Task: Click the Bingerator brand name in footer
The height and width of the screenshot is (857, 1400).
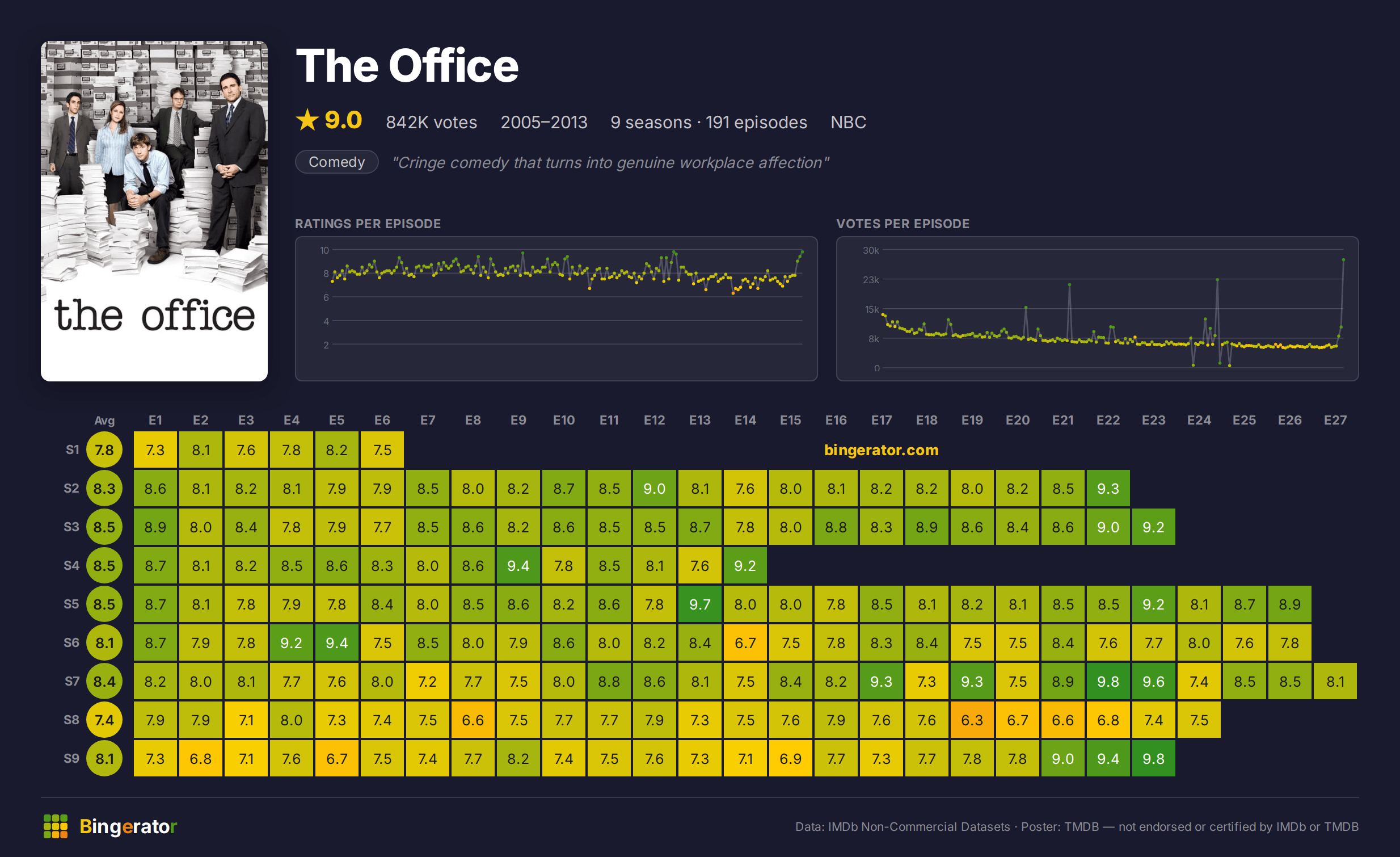Action: [128, 826]
